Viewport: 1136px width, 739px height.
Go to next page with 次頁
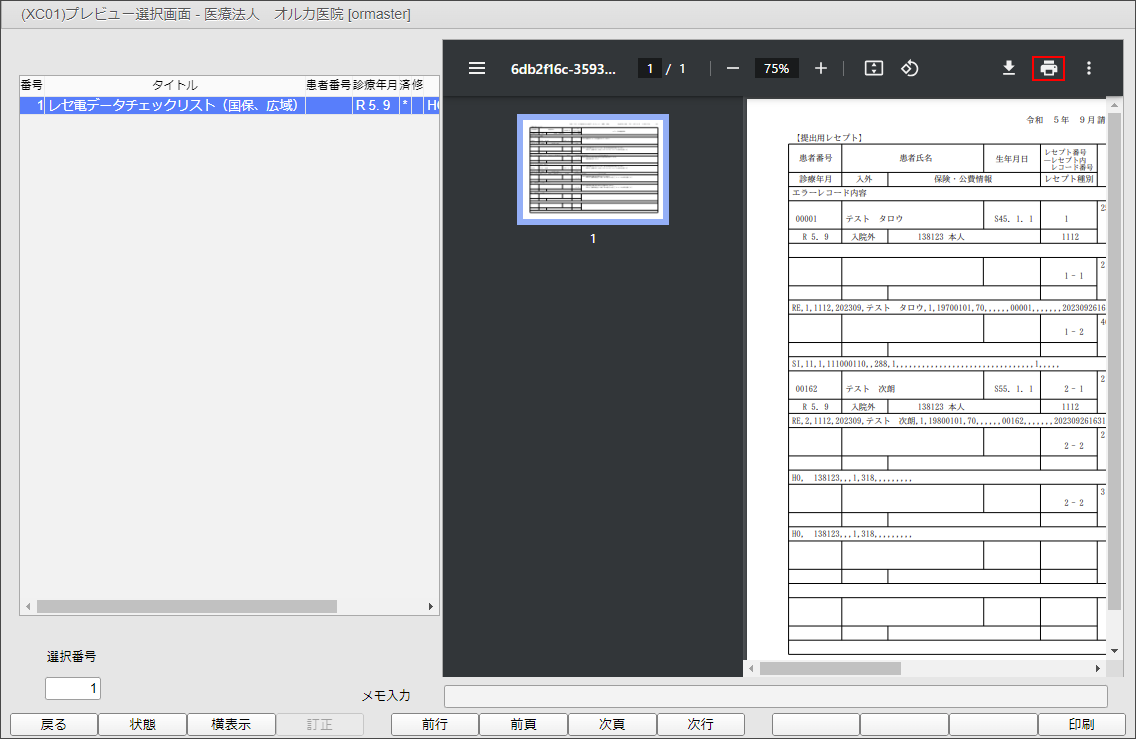tap(612, 725)
